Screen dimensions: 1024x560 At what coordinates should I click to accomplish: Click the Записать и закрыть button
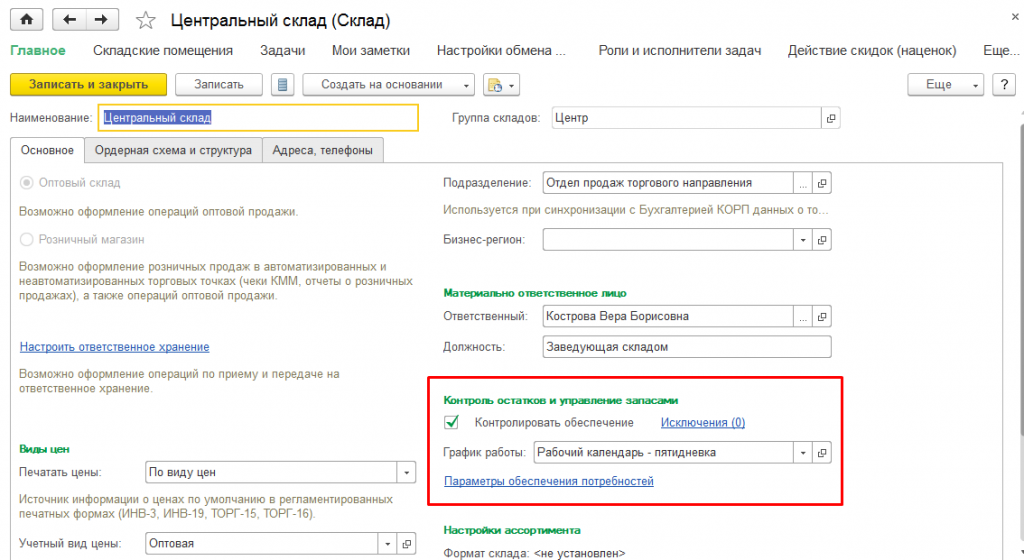coord(88,85)
